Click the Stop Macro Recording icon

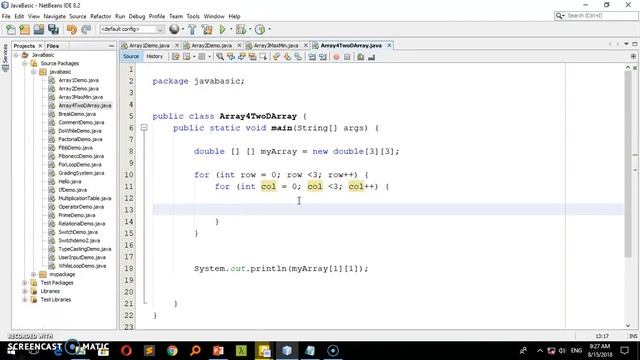point(347,57)
